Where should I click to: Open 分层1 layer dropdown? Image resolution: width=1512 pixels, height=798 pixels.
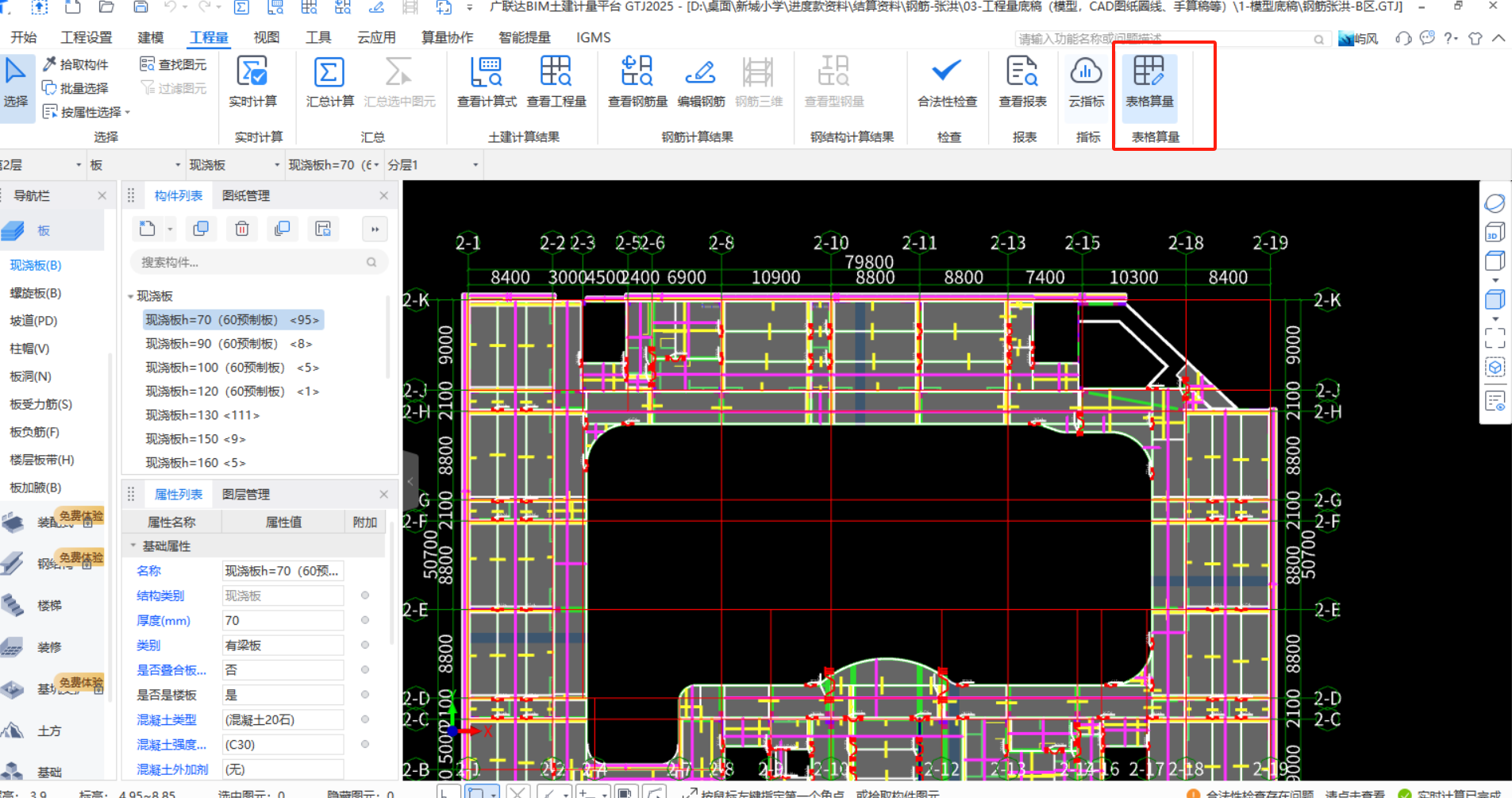433,165
